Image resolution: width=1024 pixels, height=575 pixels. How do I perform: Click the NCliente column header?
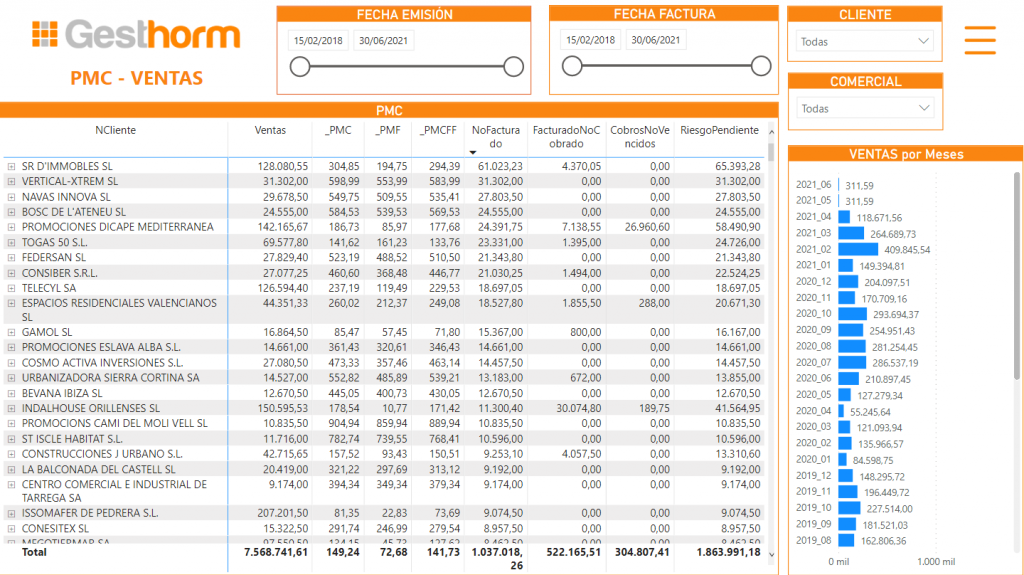[x=115, y=130]
